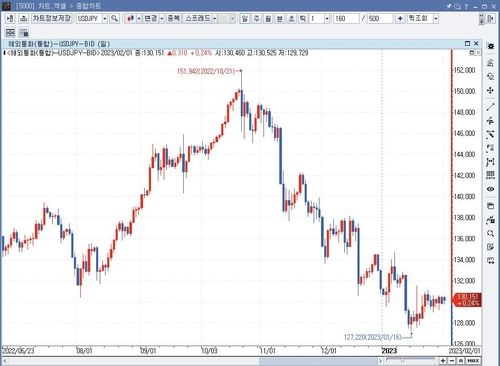This screenshot has width=500, height=366.
Task: Click the total bars field showing 500
Action: (x=380, y=19)
